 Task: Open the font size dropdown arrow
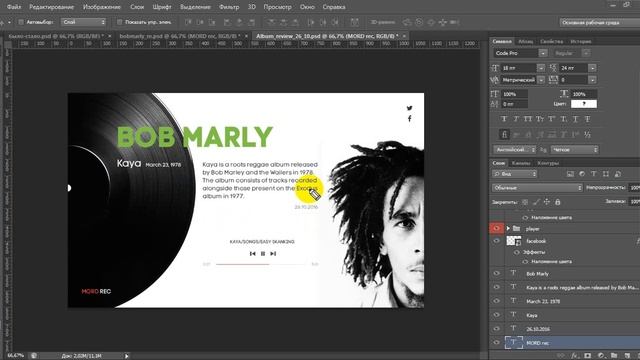(541, 68)
